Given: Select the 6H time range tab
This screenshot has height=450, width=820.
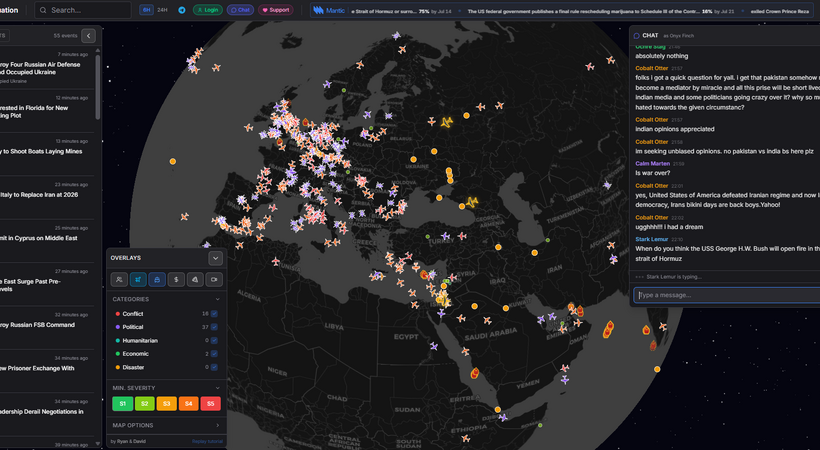Looking at the screenshot, I should [x=147, y=10].
